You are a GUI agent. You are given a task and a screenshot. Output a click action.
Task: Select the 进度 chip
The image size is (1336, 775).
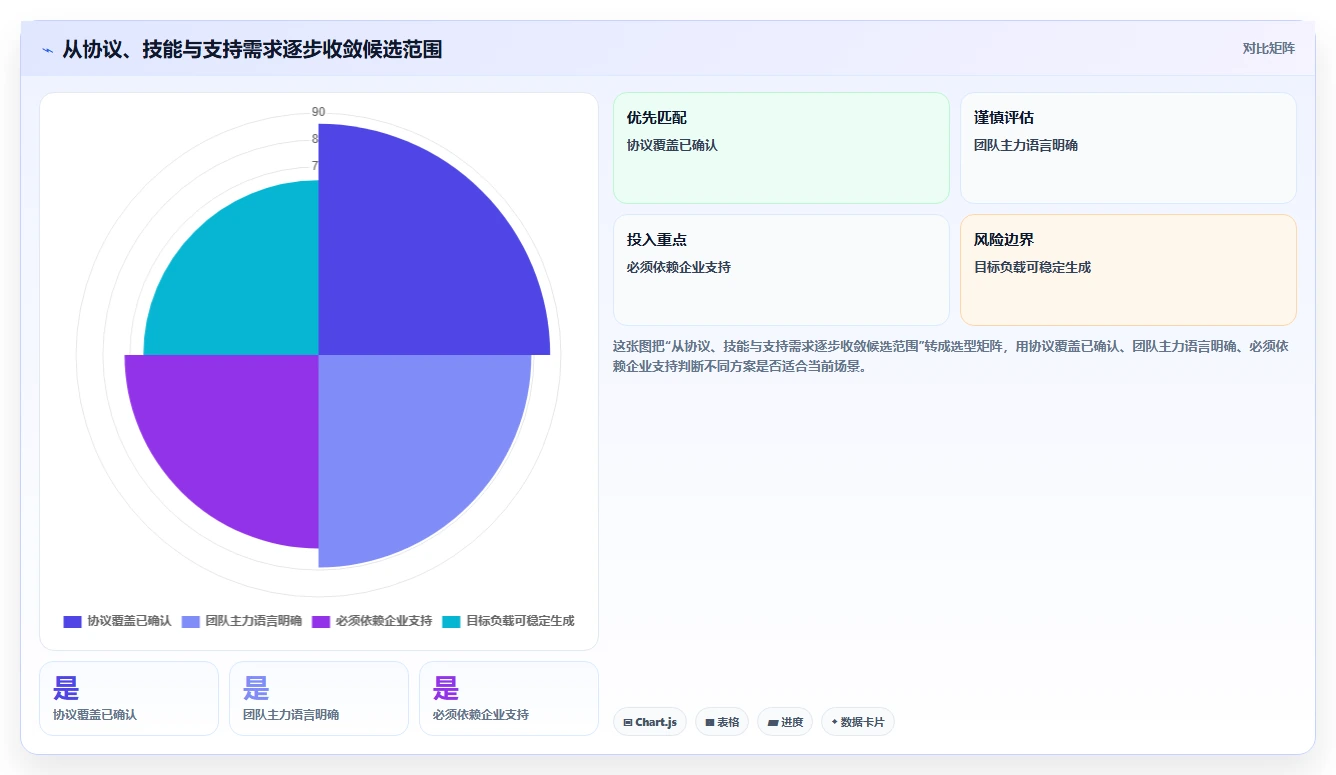pyautogui.click(x=785, y=722)
